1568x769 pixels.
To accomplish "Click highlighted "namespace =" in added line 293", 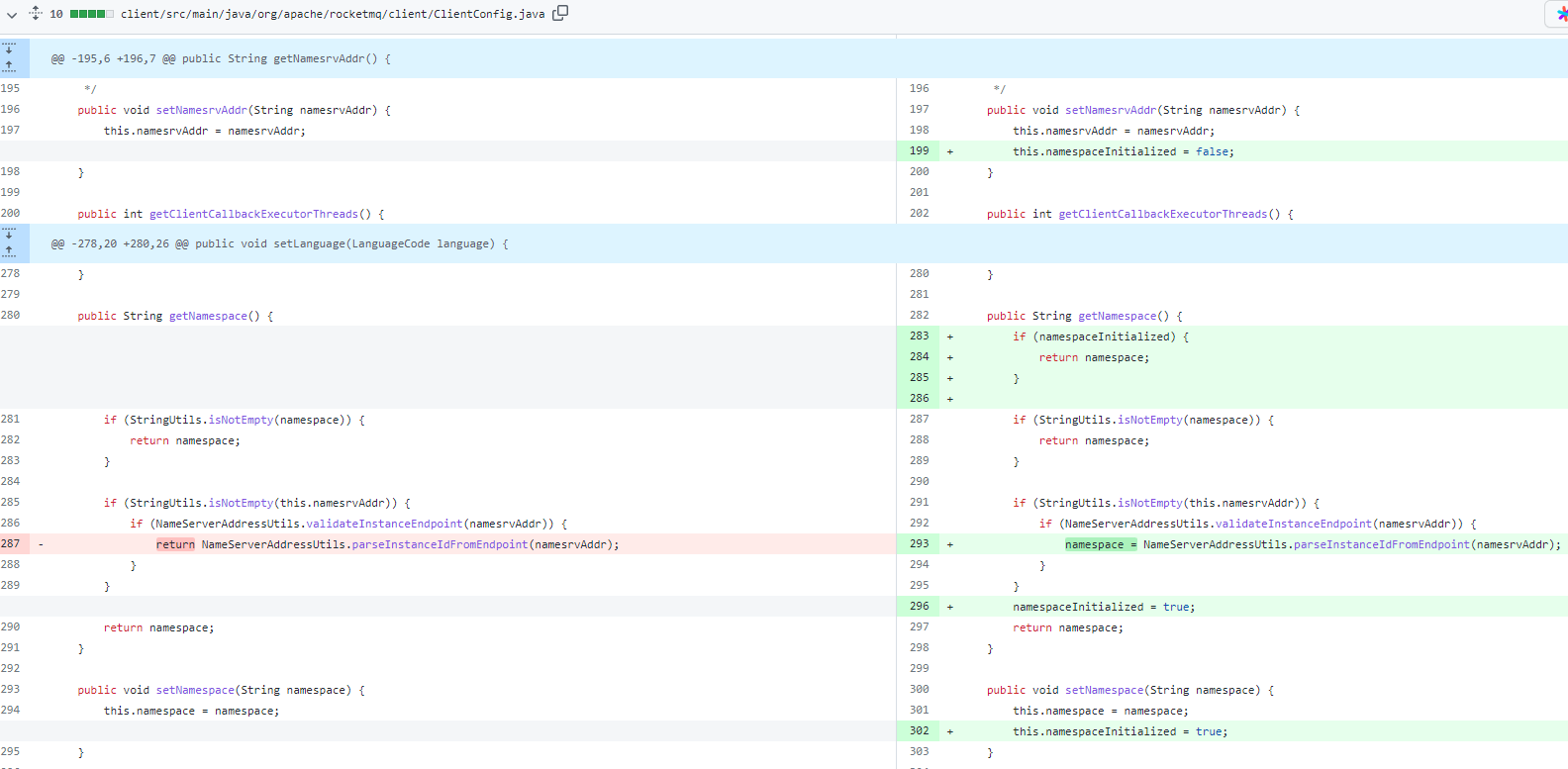I will (x=1101, y=545).
